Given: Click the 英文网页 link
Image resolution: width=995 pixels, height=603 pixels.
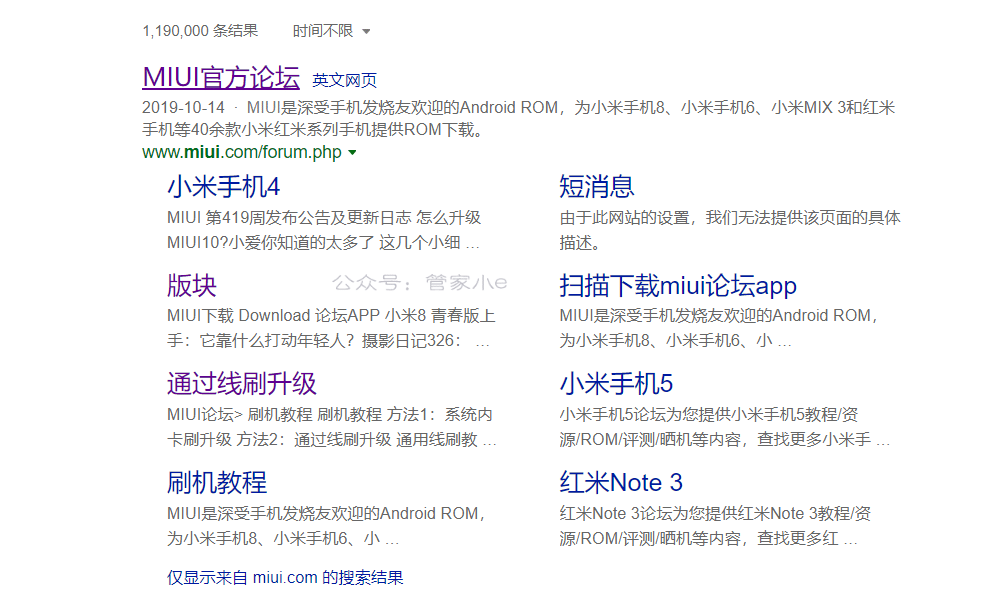Looking at the screenshot, I should pyautogui.click(x=345, y=80).
